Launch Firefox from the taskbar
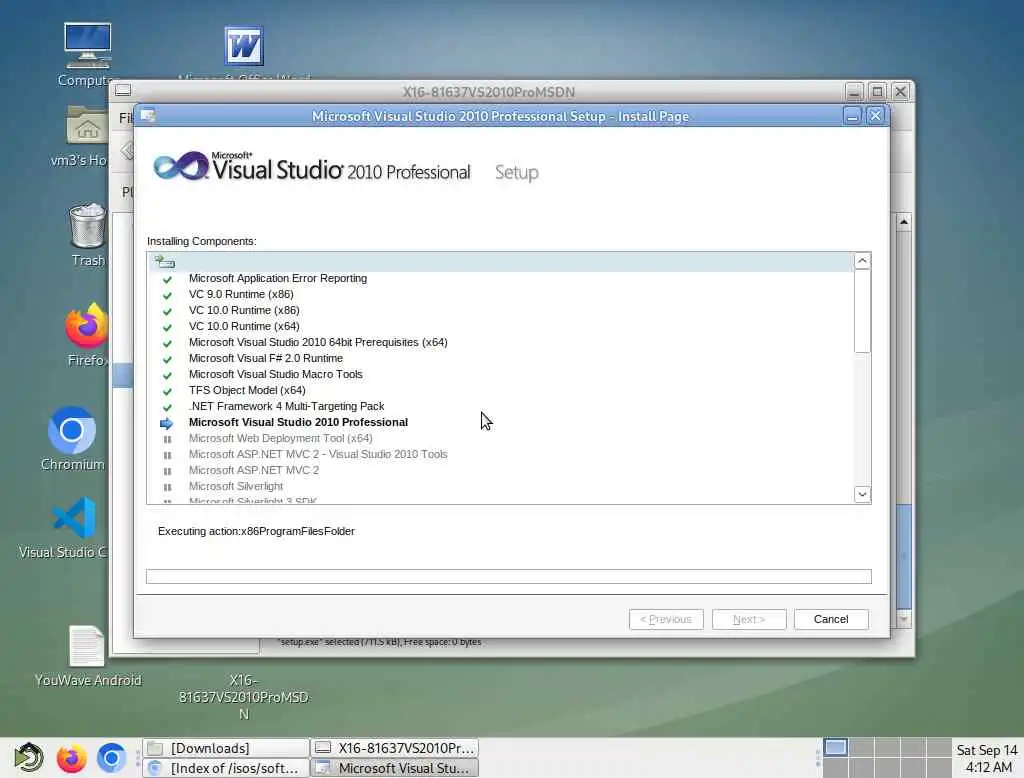The image size is (1024, 778). (71, 758)
